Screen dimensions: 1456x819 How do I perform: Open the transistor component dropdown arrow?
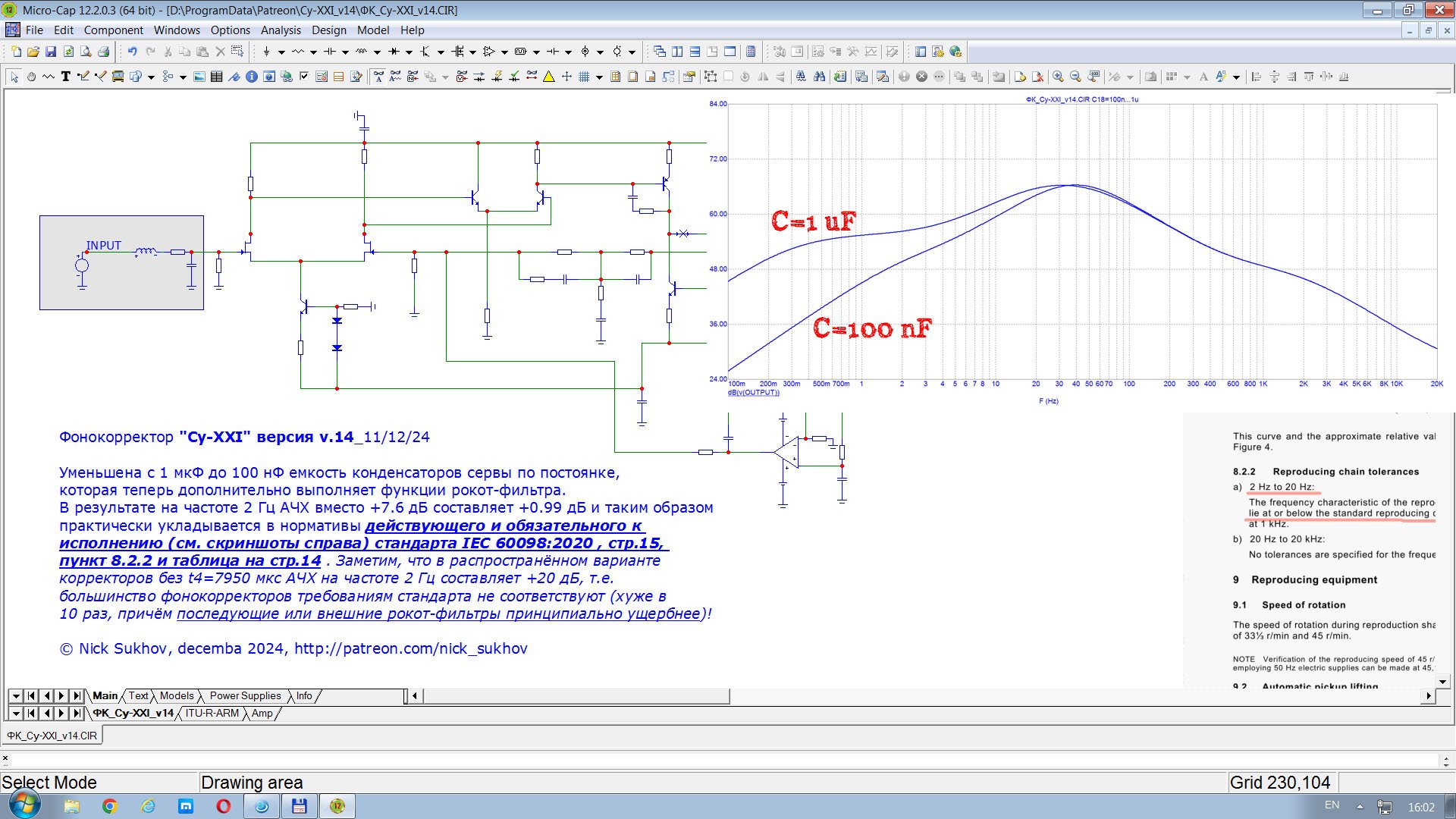[441, 52]
